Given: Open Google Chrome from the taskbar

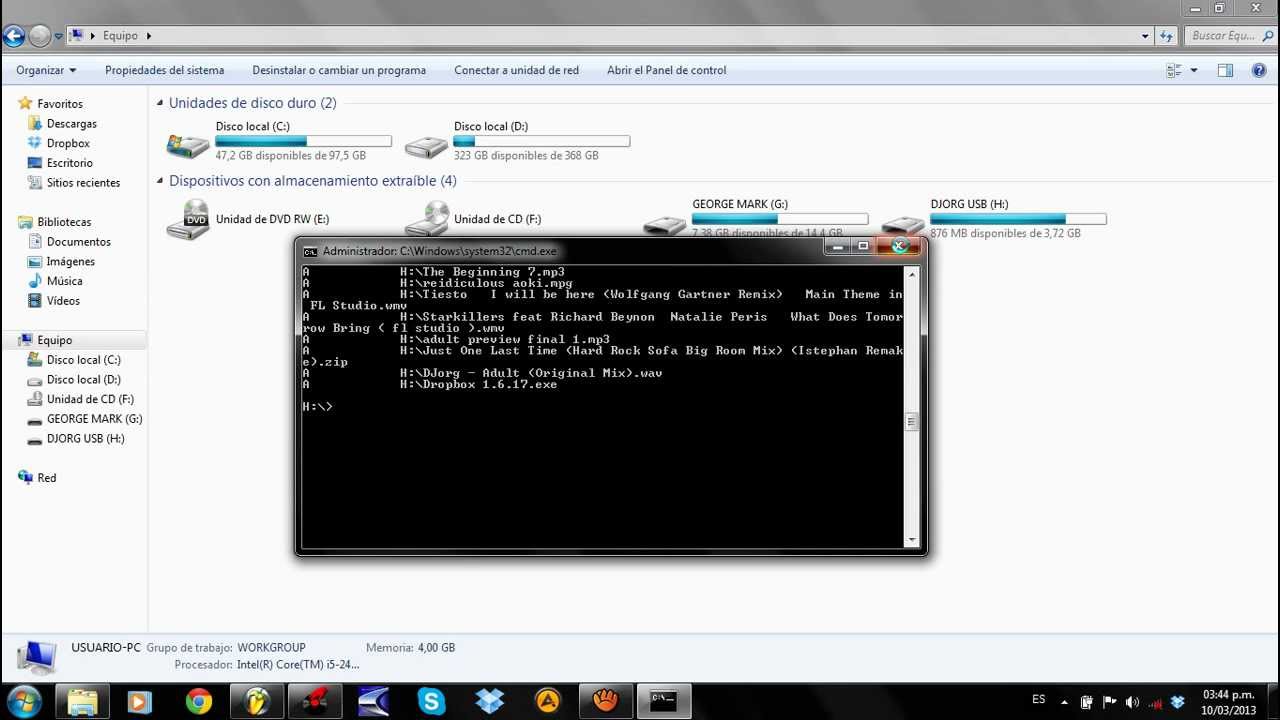Looking at the screenshot, I should pos(199,701).
